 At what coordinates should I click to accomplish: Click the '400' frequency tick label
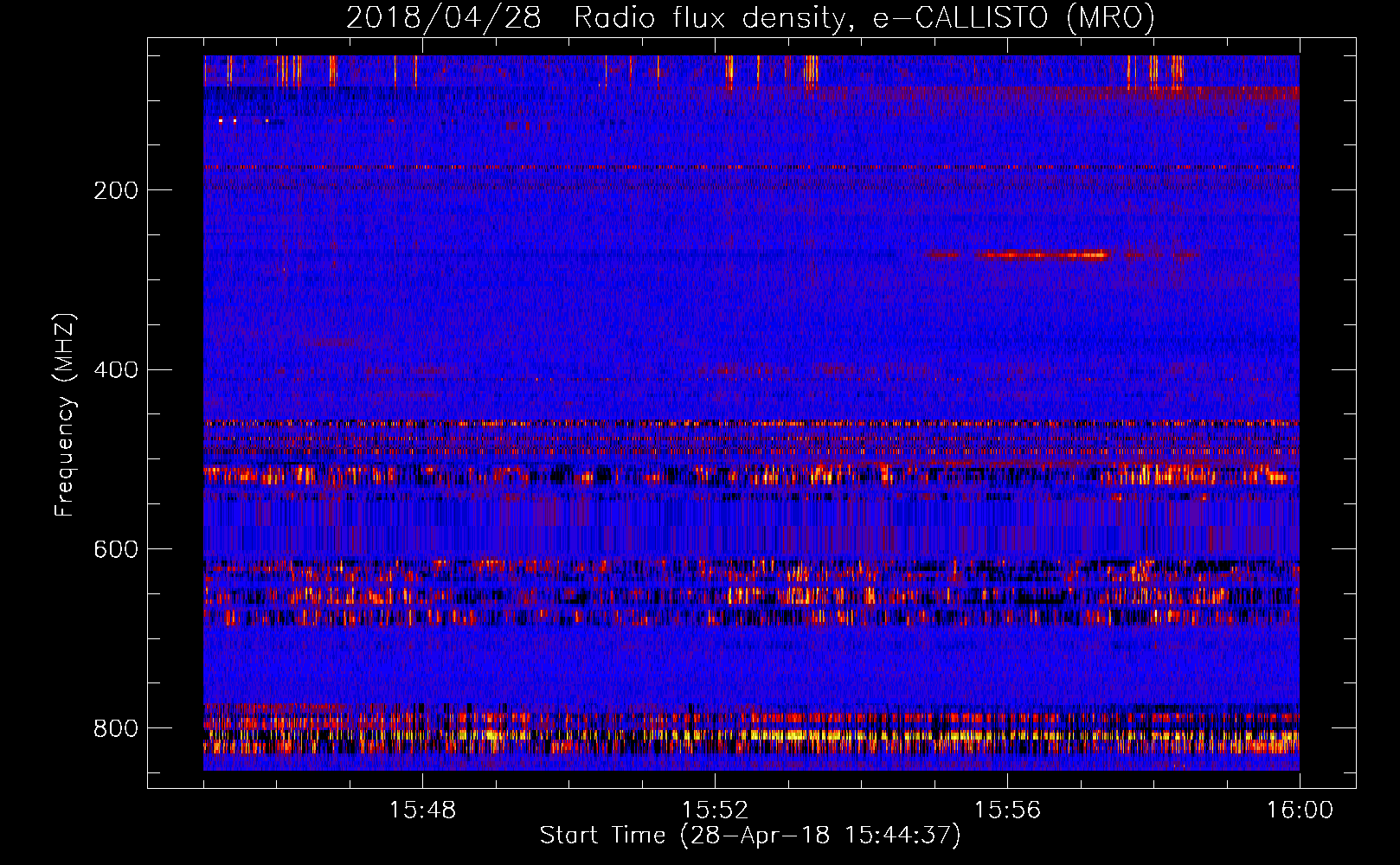coord(116,370)
